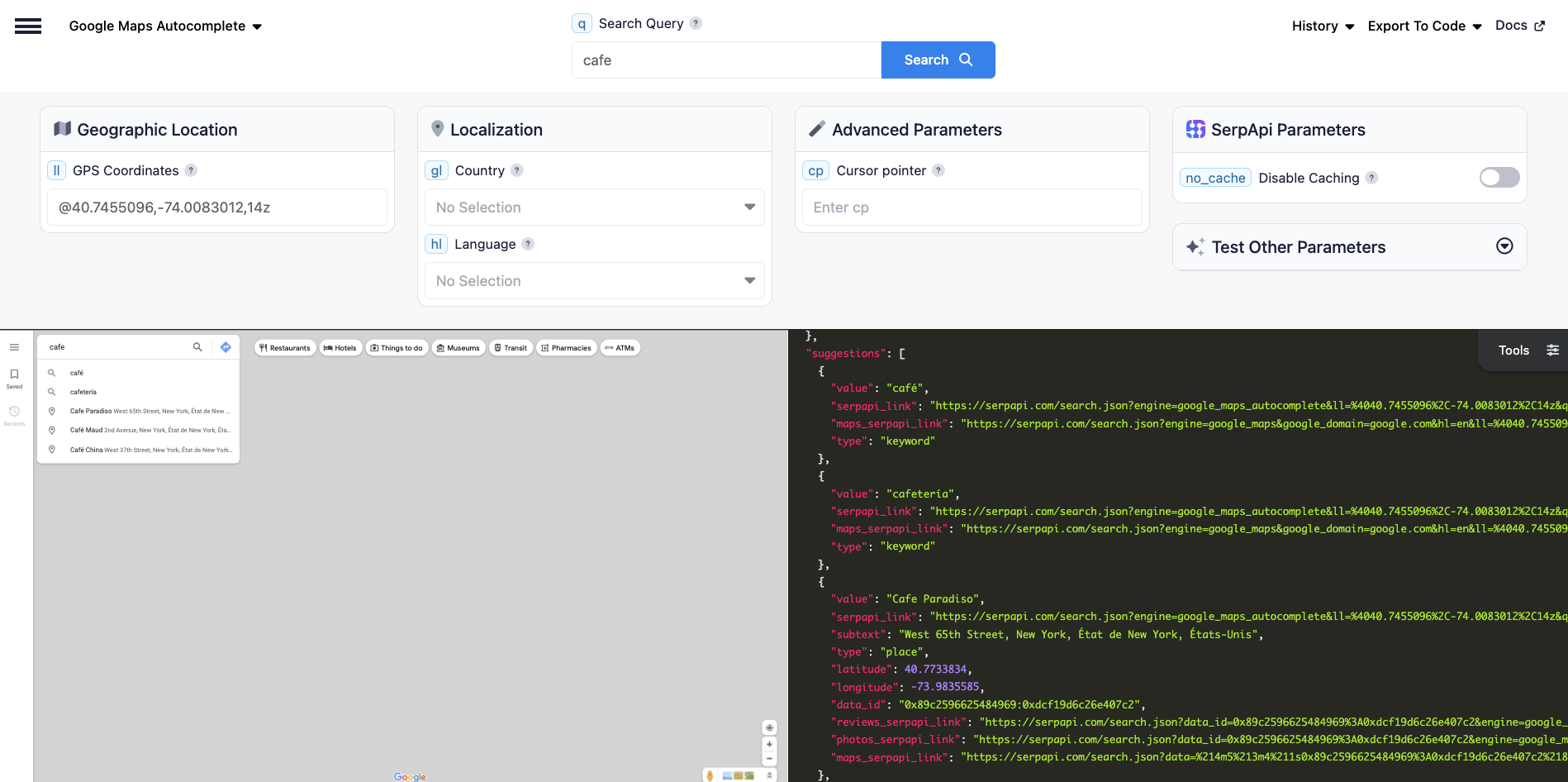
Task: Click the my-location target icon on map
Action: [x=769, y=727]
